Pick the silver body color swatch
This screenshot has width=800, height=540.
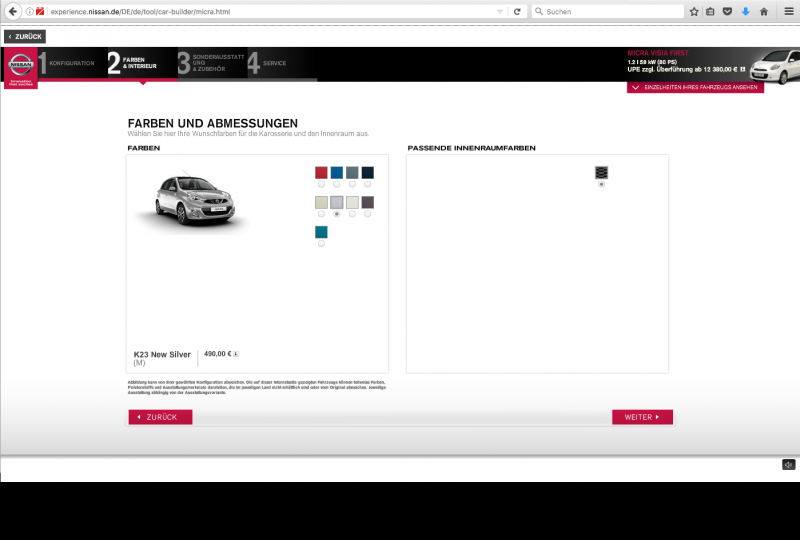coord(337,202)
